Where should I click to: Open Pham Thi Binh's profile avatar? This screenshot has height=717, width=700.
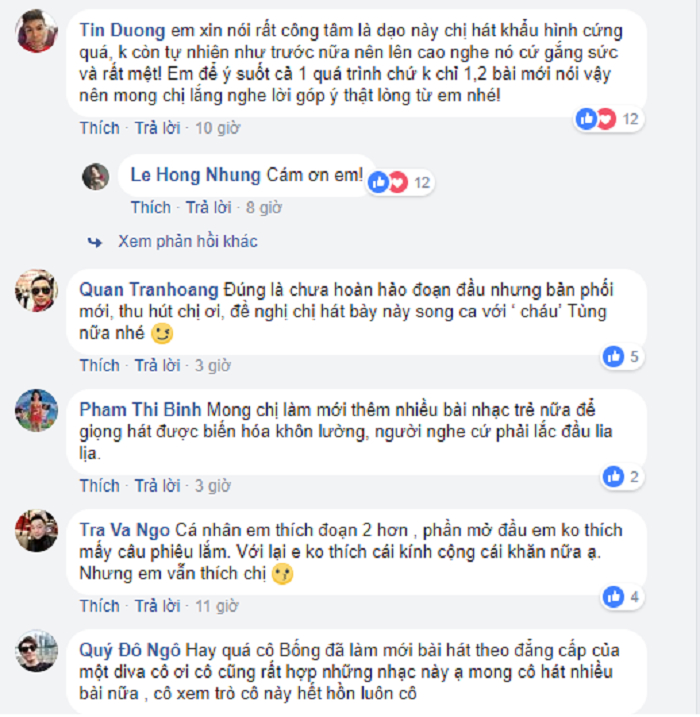click(x=37, y=411)
